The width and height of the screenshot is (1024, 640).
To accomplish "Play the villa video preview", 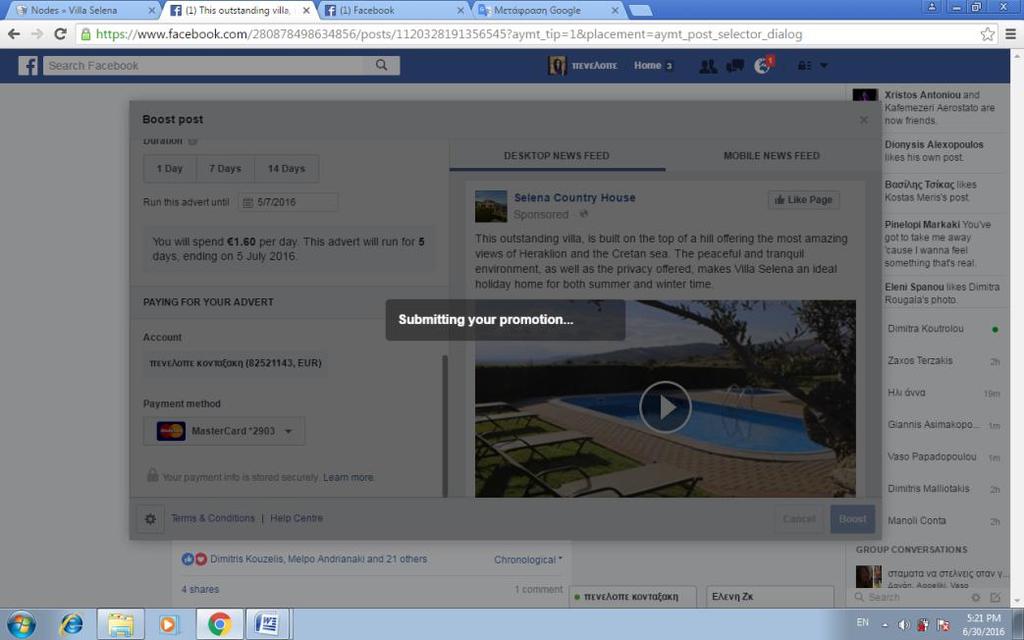I will [665, 407].
